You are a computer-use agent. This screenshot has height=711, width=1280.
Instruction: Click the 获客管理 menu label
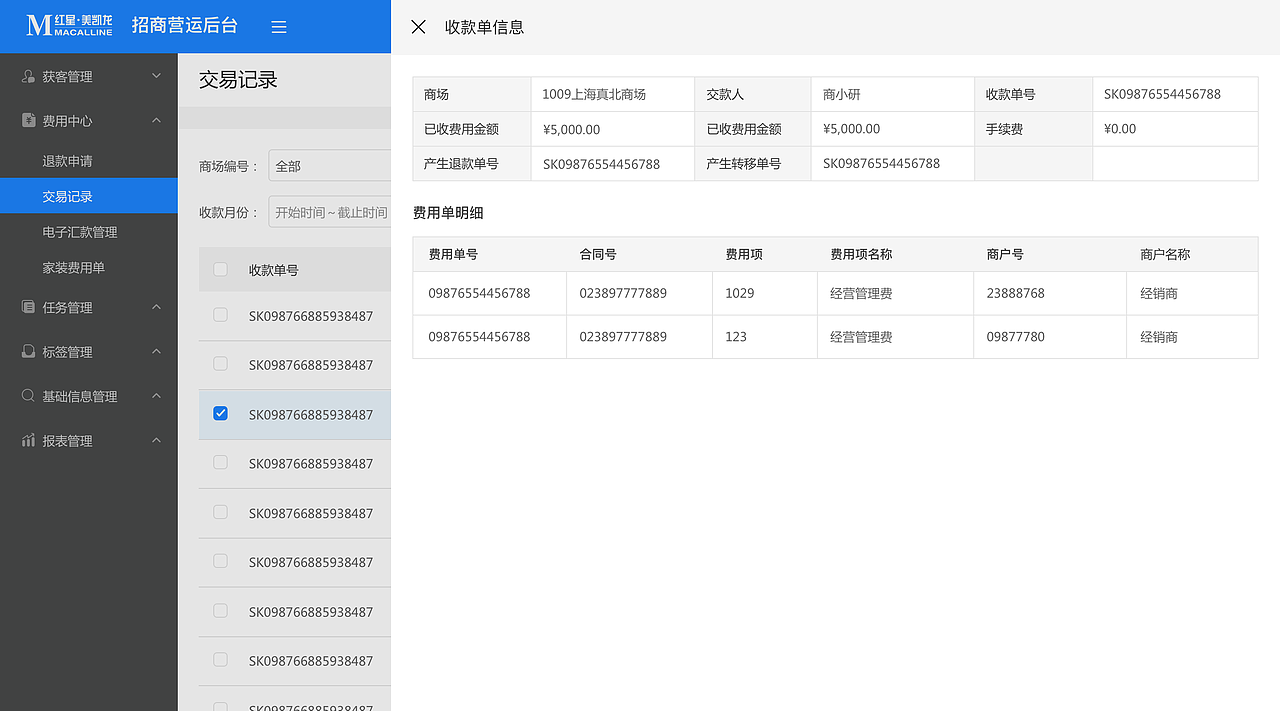[x=67, y=77]
